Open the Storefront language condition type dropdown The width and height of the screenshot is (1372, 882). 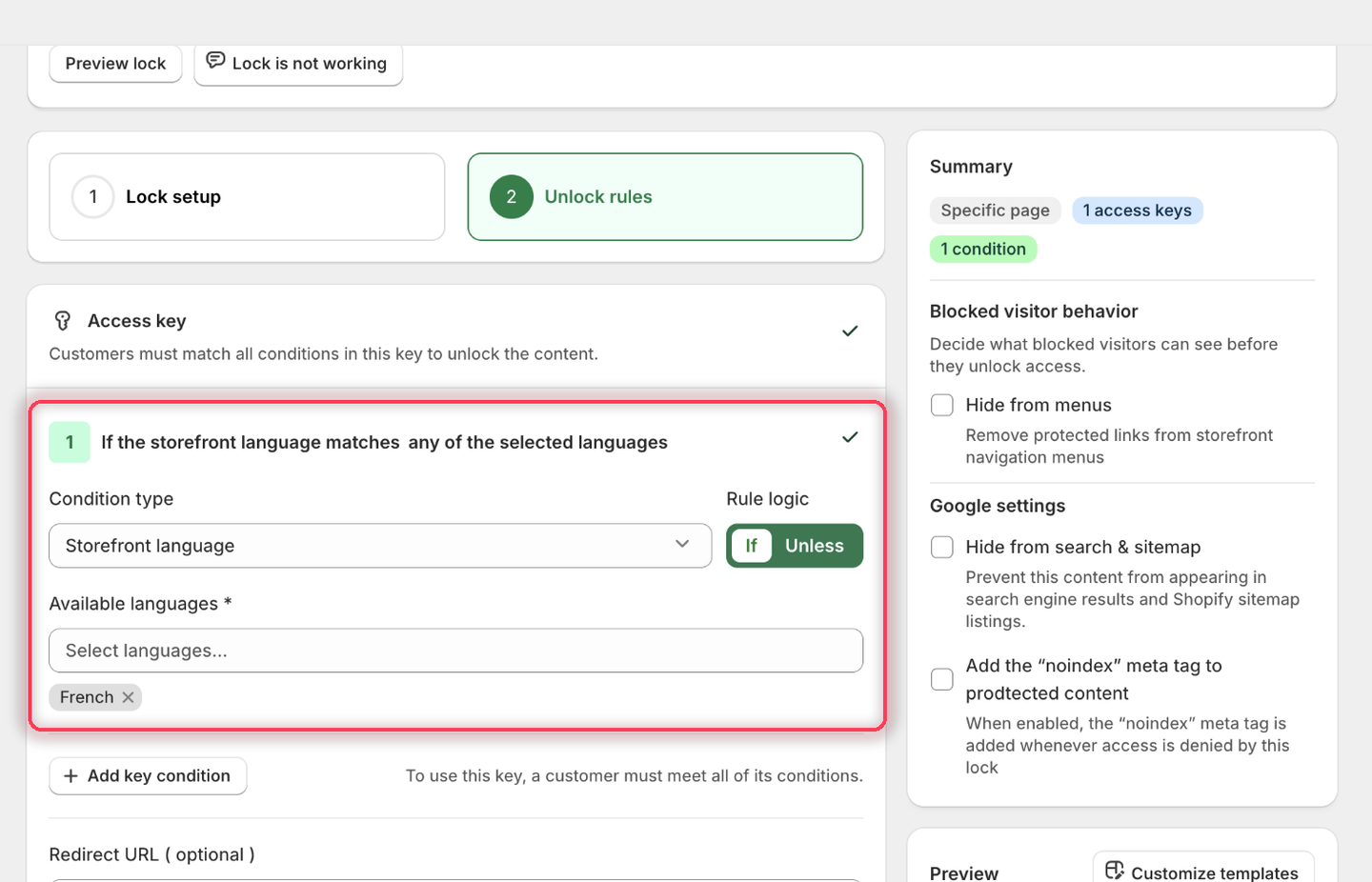click(380, 546)
